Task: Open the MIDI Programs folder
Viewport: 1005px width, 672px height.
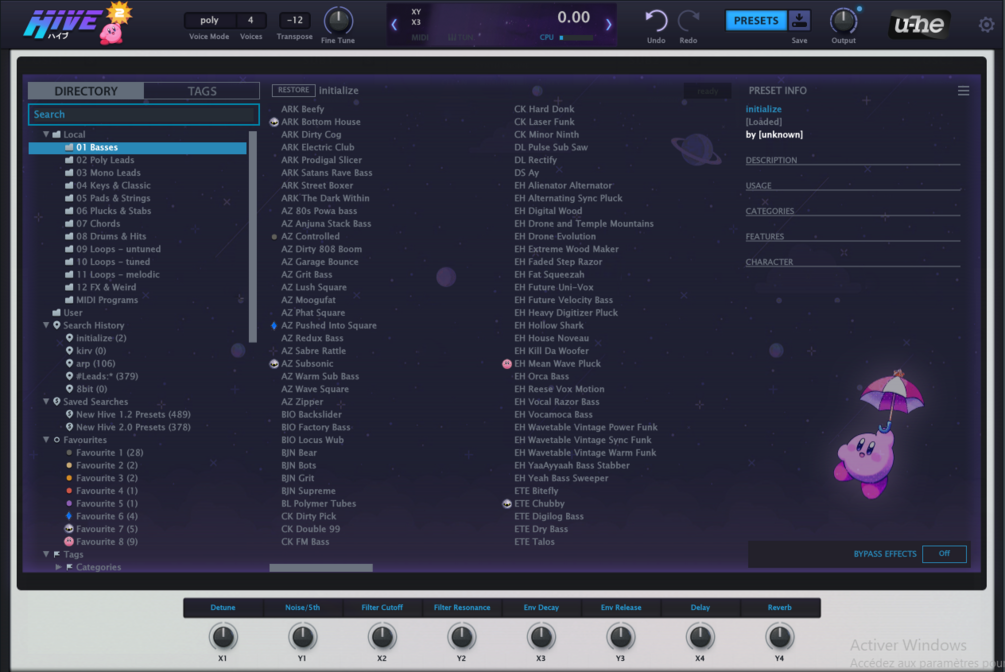Action: tap(107, 300)
